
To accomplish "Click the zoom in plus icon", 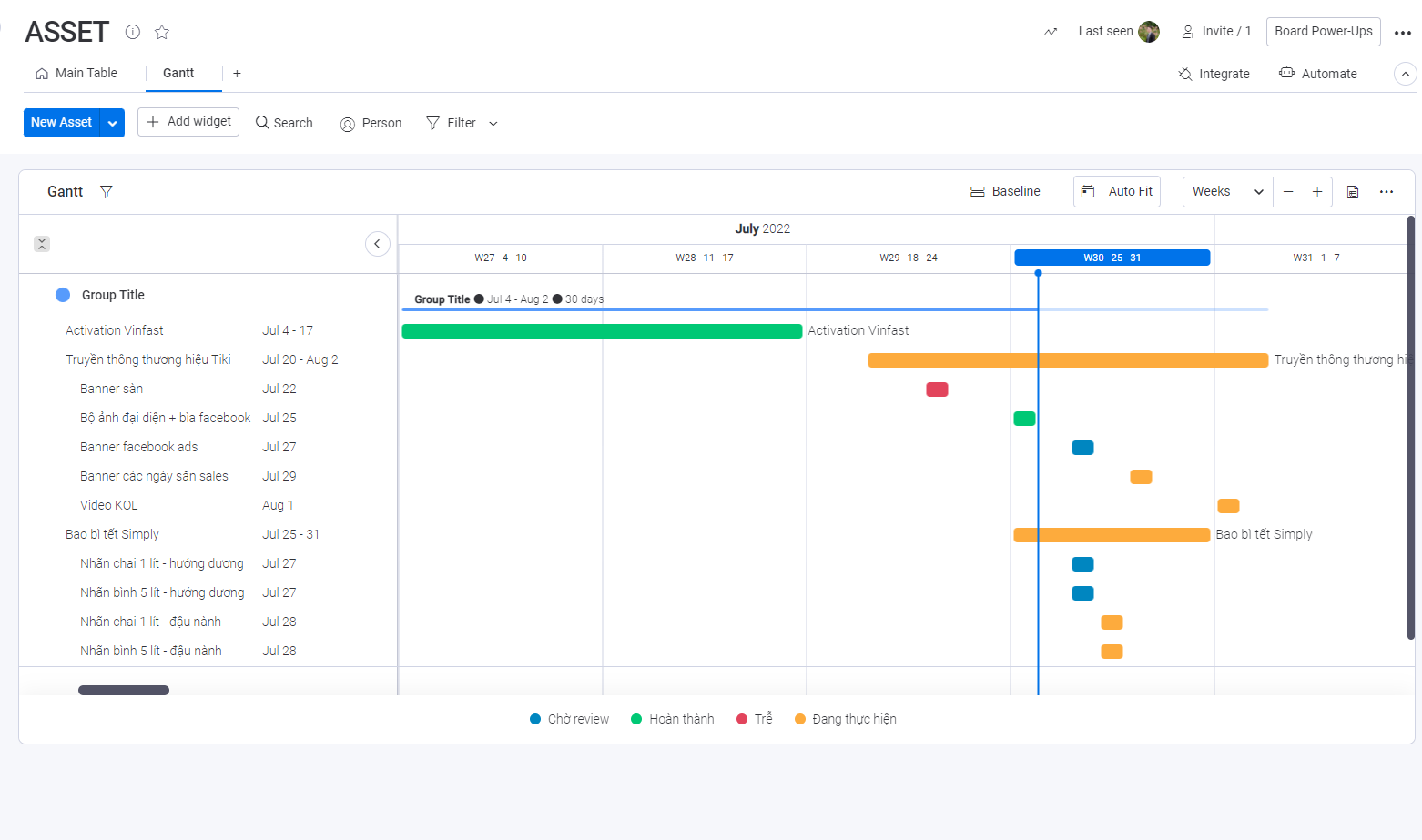I will pos(1316,192).
